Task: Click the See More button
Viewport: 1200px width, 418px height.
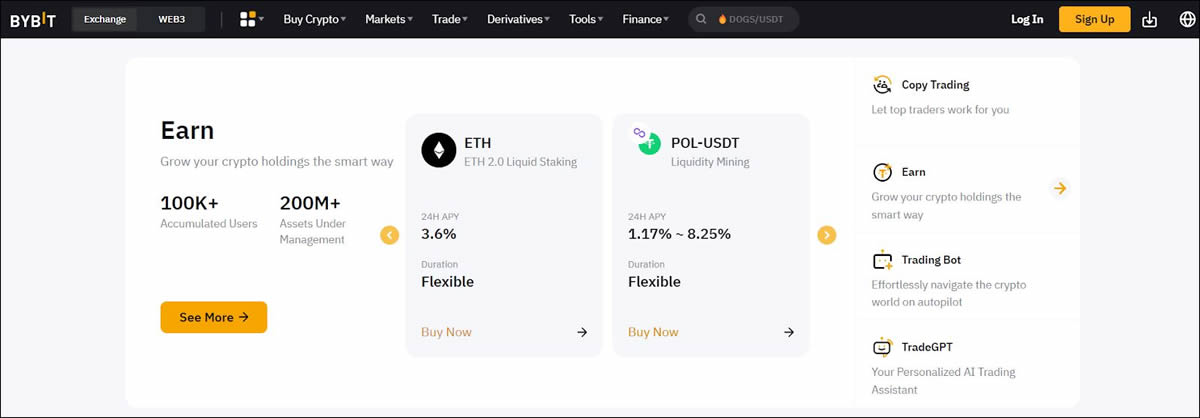Action: coord(213,317)
